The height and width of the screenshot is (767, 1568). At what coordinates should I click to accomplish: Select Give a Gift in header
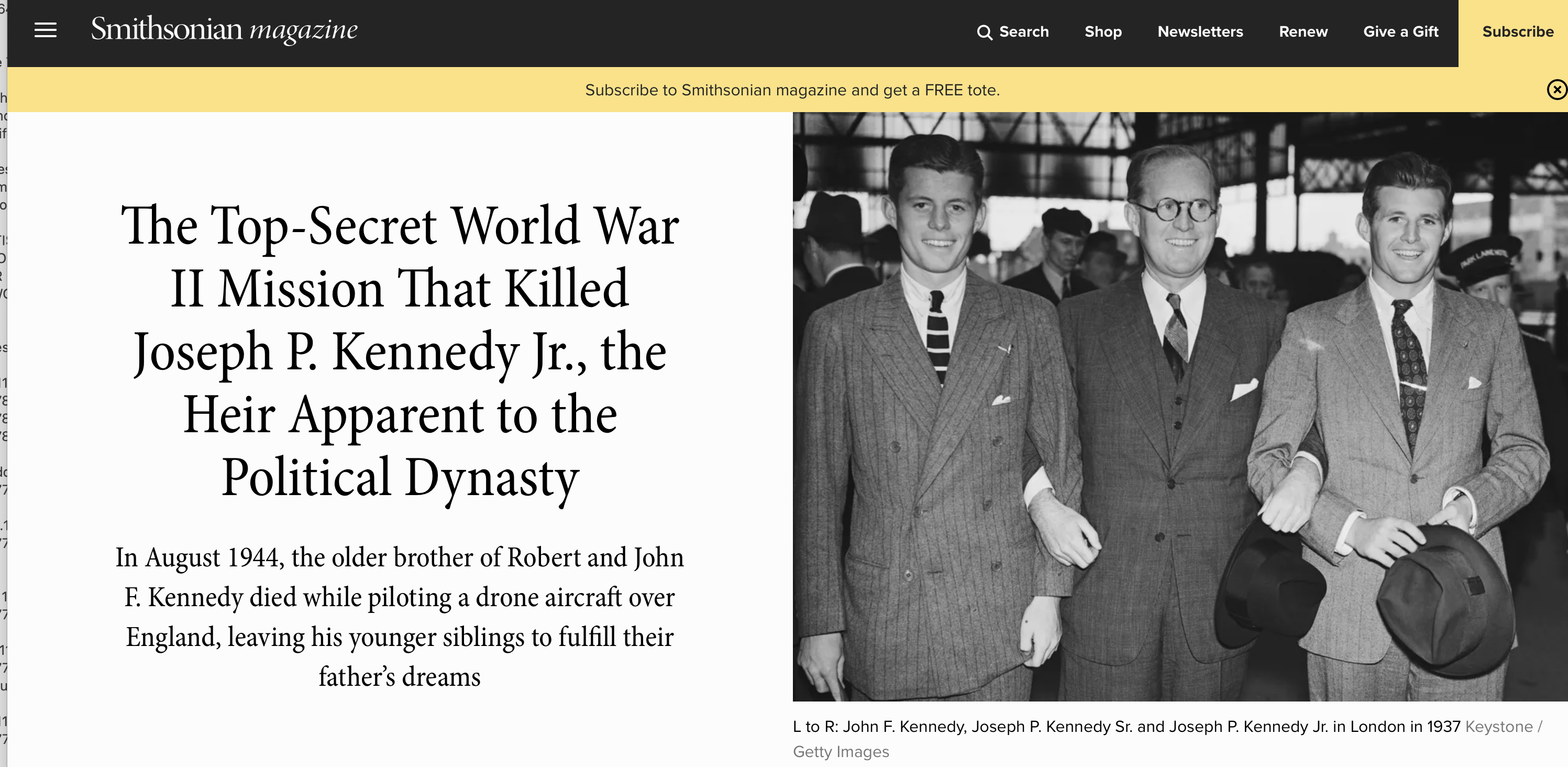click(x=1400, y=31)
